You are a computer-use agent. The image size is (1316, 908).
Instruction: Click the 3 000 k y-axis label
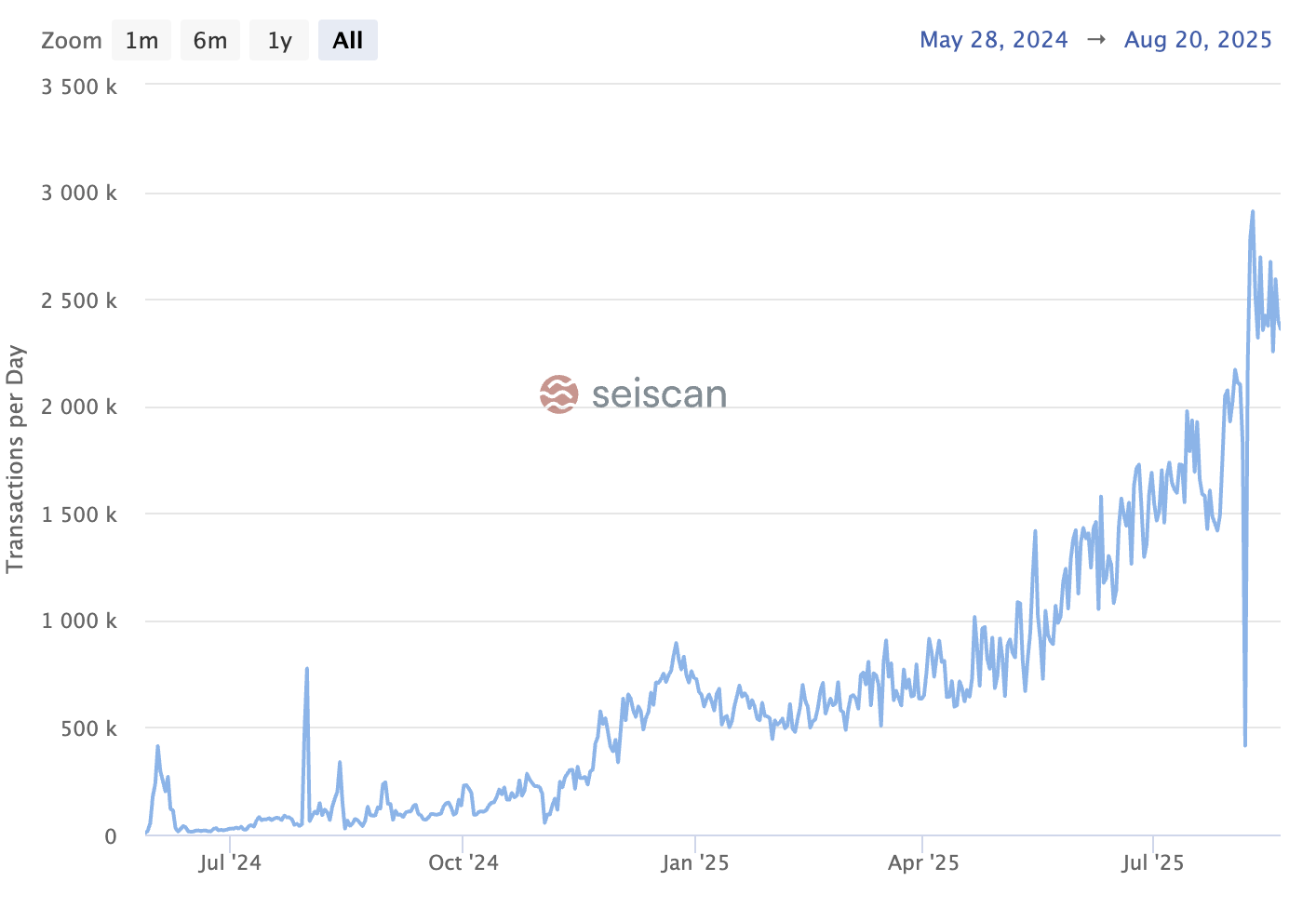tap(79, 194)
